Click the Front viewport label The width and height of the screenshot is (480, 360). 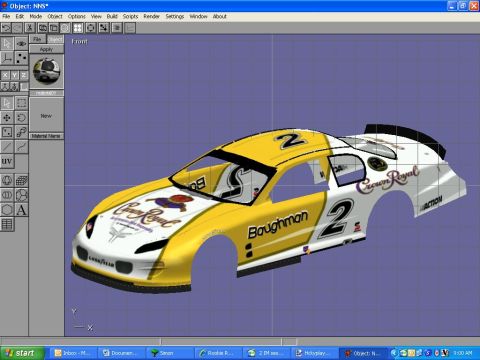point(80,42)
